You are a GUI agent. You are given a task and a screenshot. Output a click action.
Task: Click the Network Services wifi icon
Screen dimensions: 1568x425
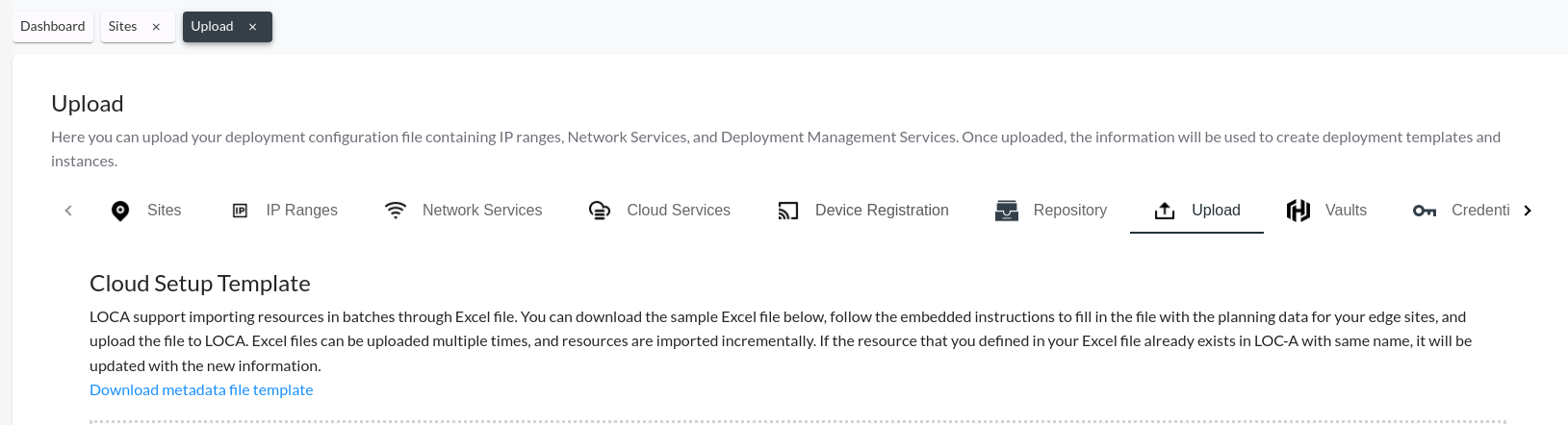(x=396, y=211)
